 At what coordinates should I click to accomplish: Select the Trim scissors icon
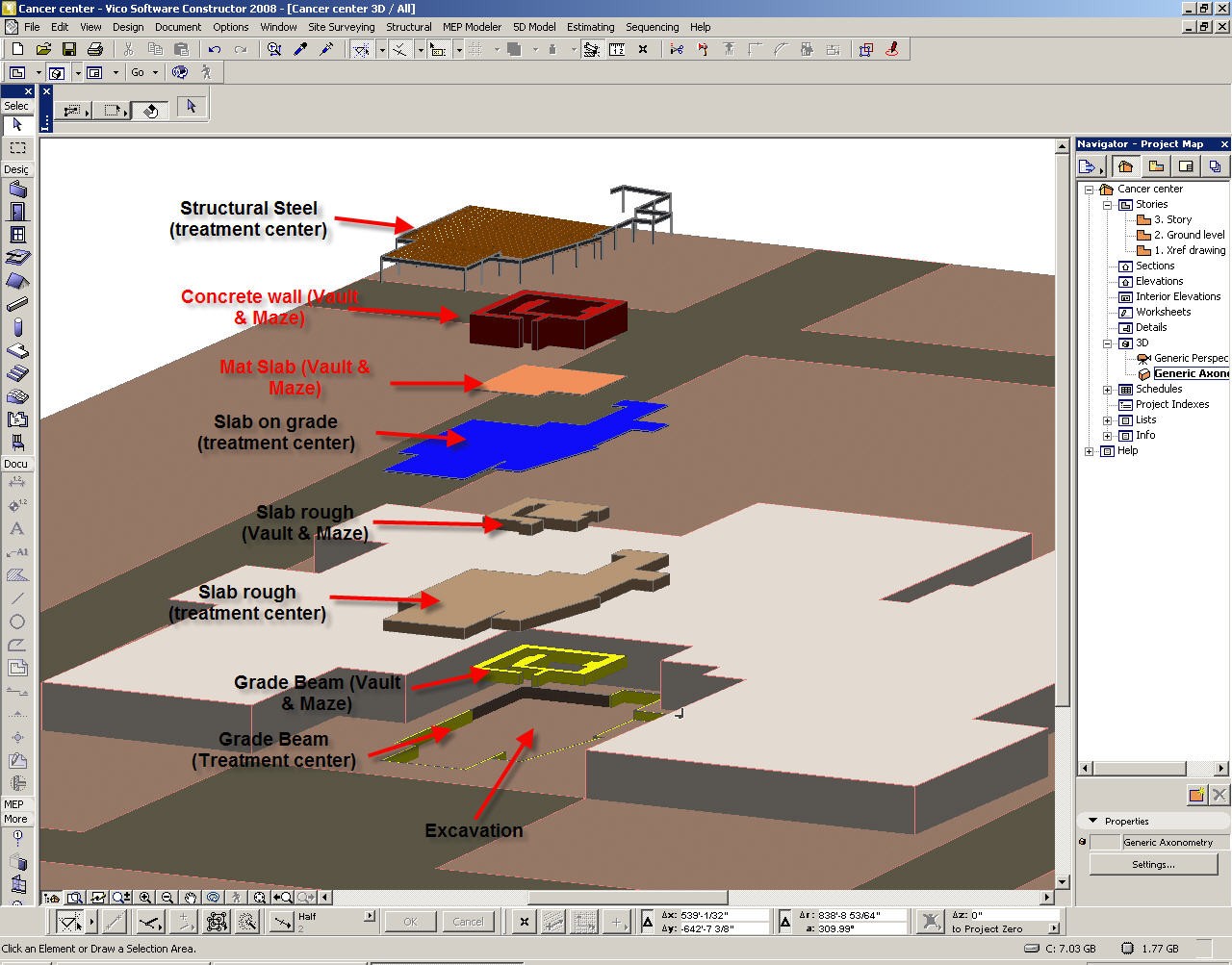[x=677, y=49]
